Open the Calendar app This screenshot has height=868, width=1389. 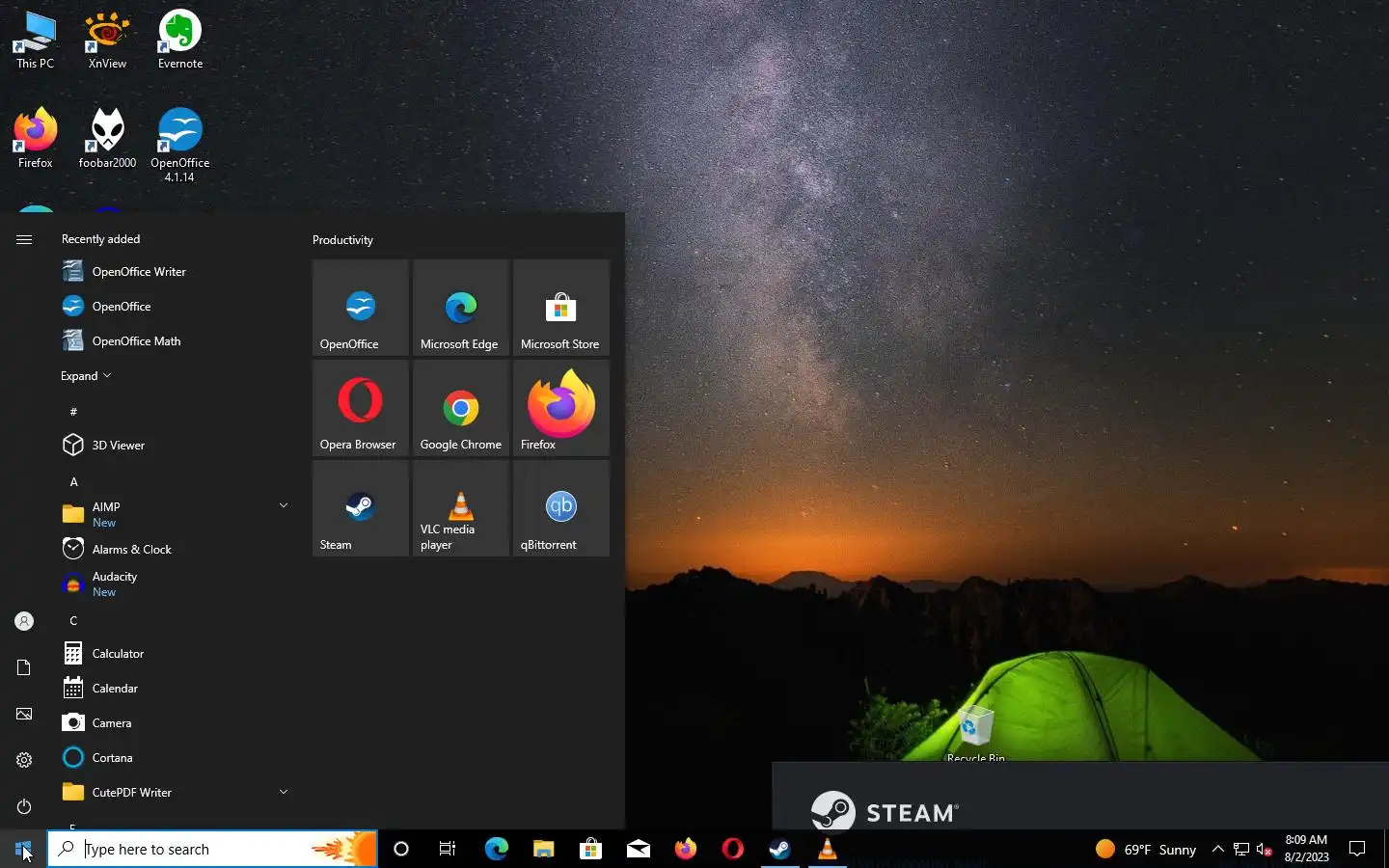(174, 689)
